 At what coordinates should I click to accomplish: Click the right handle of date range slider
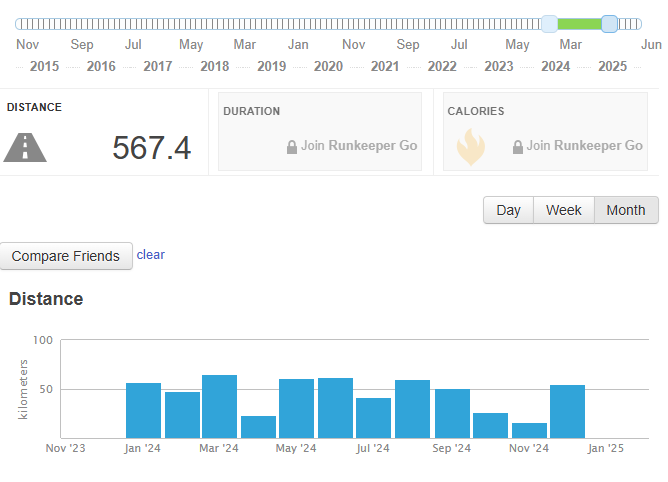(x=610, y=24)
